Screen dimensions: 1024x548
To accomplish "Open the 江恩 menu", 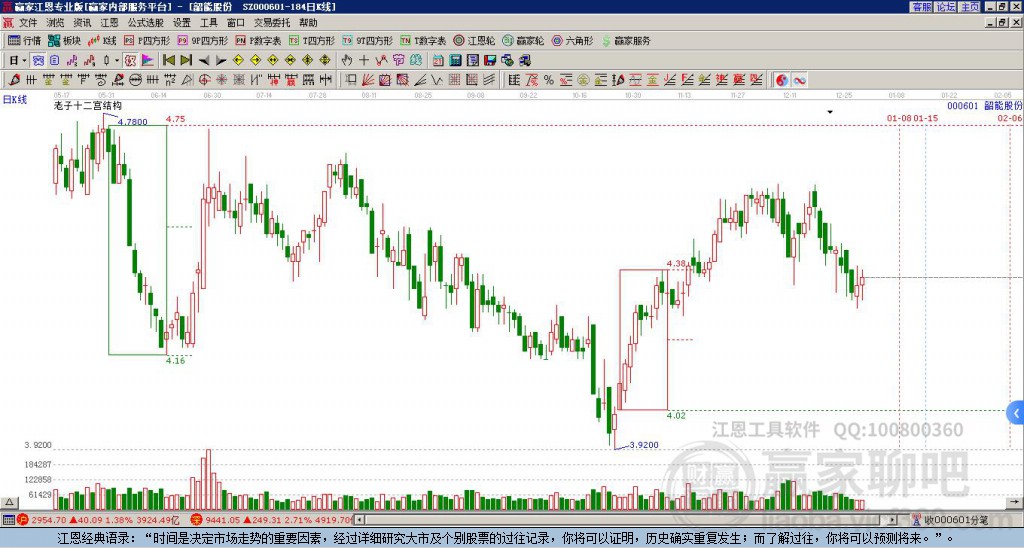I will point(109,23).
